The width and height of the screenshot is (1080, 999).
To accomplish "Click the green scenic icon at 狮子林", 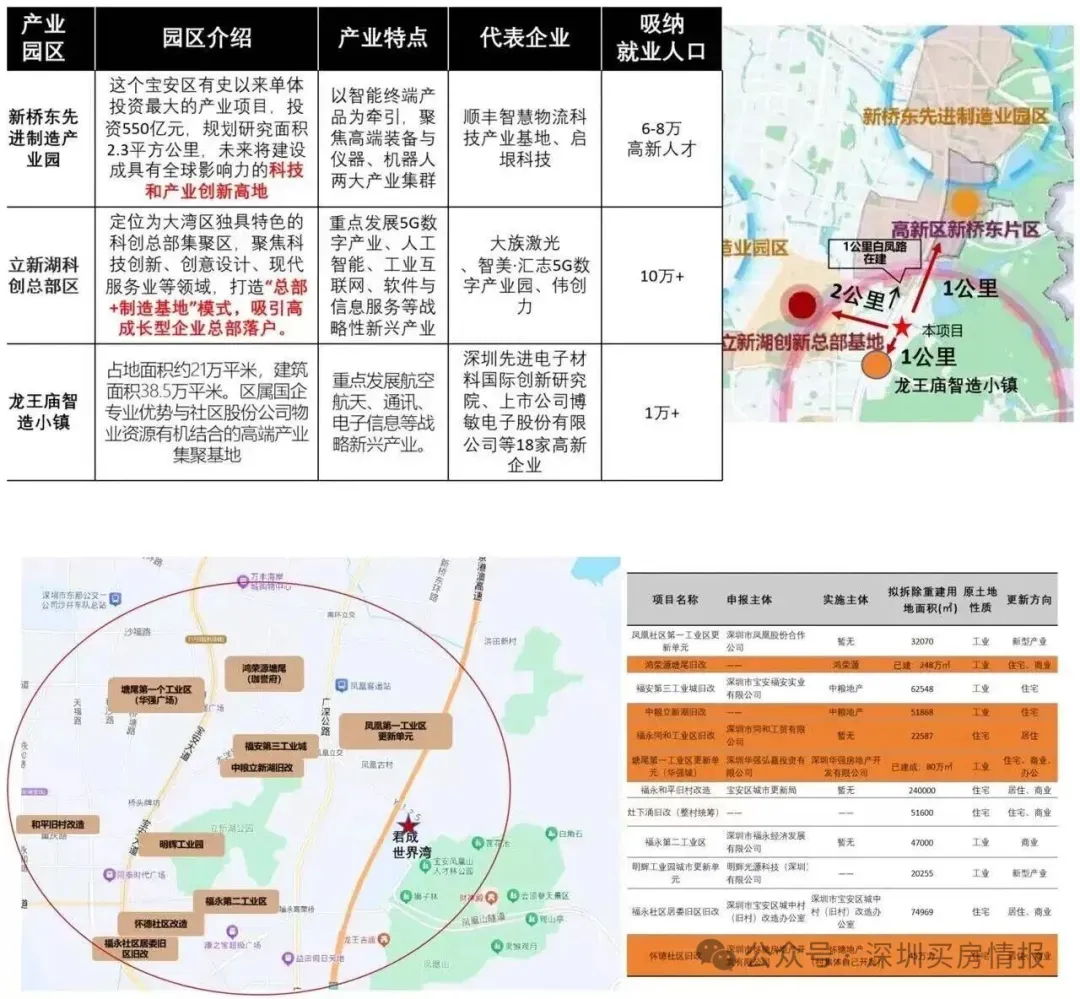I will click(406, 896).
